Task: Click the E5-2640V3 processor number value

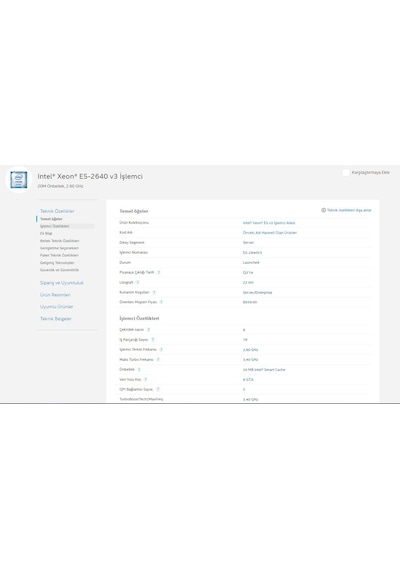Action: pos(252,253)
